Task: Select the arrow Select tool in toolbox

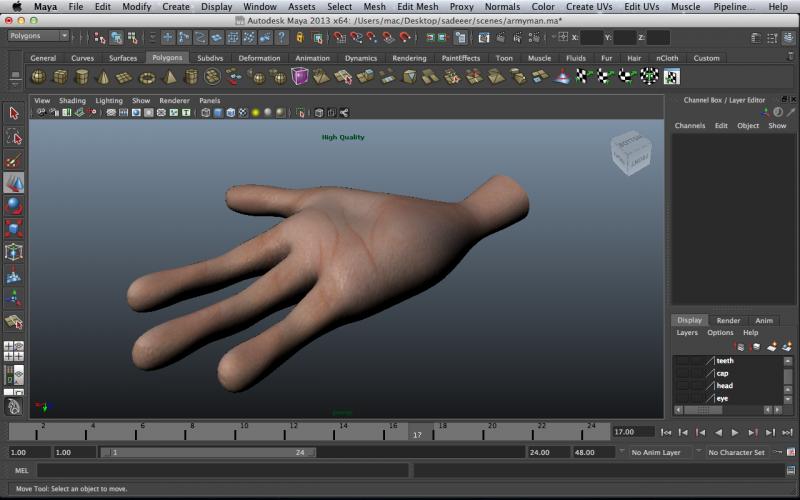Action: pyautogui.click(x=14, y=114)
